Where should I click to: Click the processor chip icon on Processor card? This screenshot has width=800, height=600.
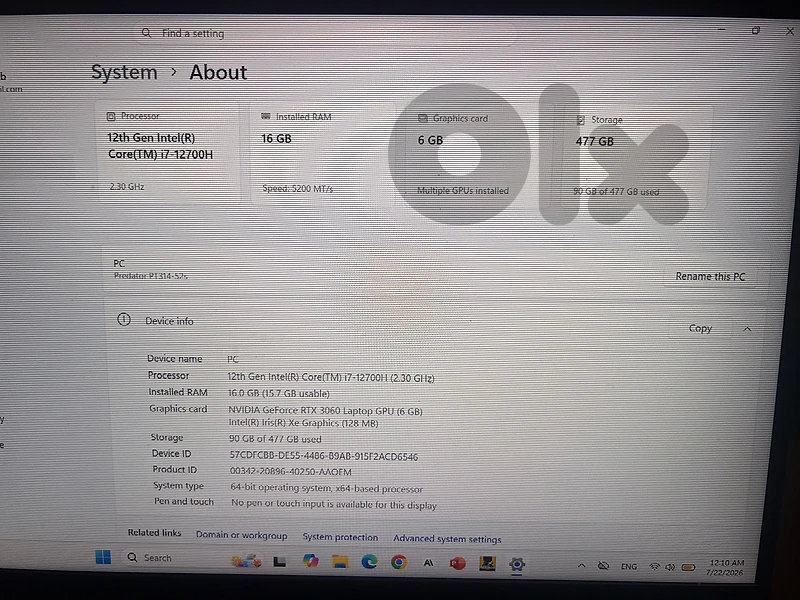click(x=111, y=116)
